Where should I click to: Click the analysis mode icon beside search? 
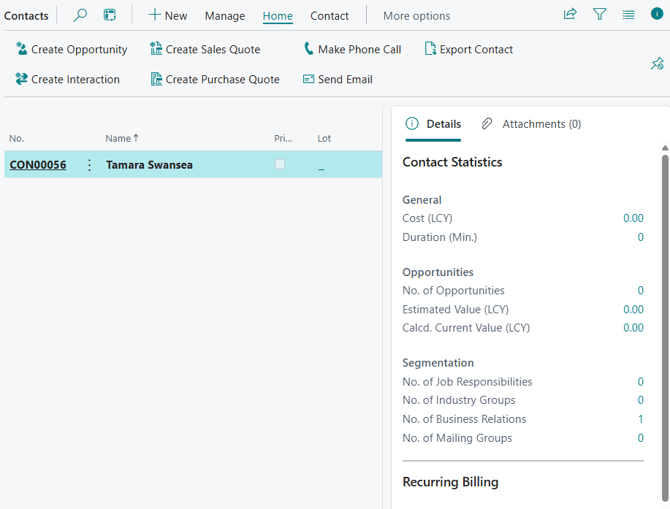(x=110, y=15)
